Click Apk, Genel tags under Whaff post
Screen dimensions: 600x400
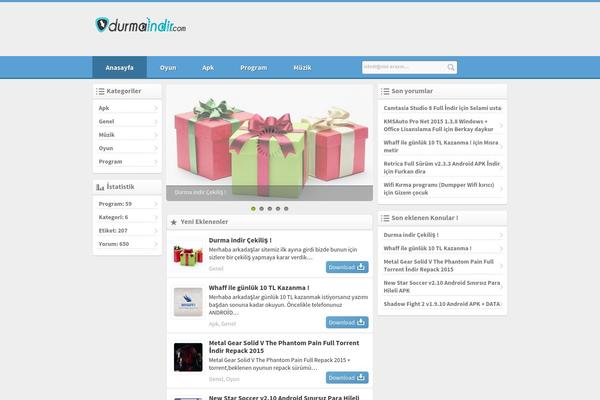pyautogui.click(x=222, y=324)
